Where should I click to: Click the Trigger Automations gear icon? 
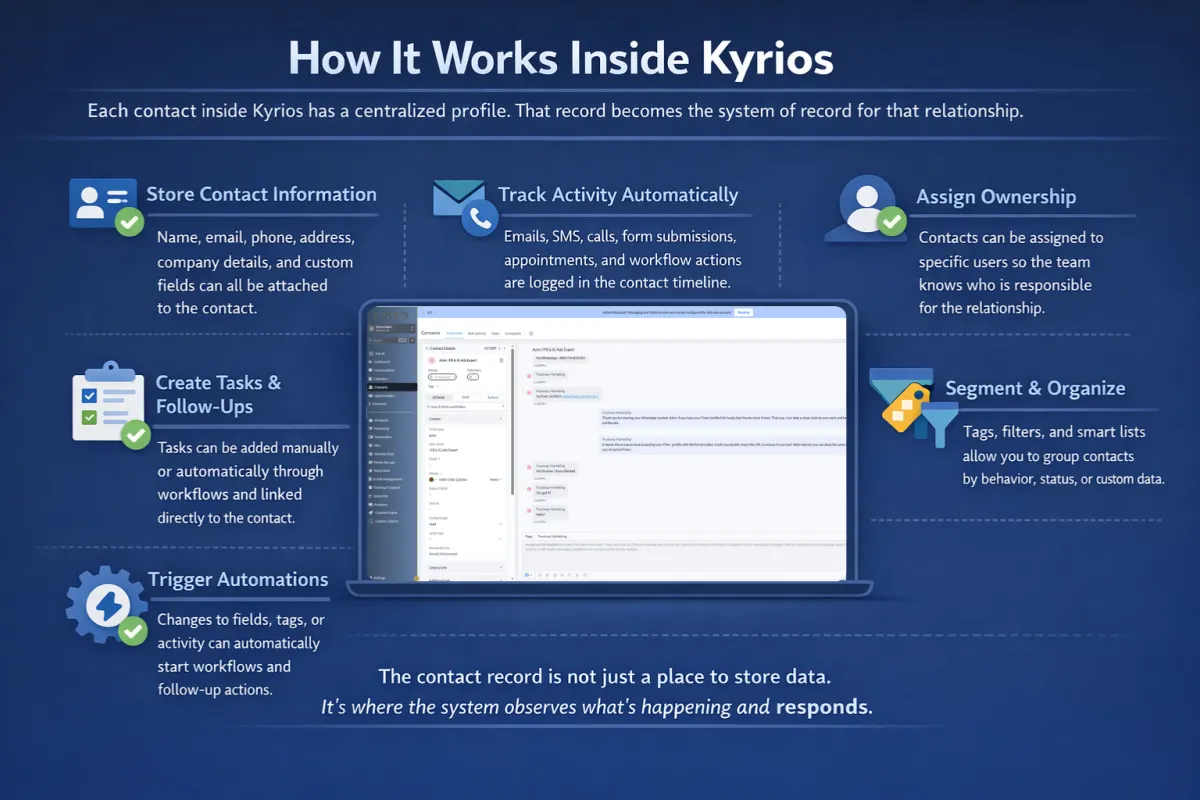click(106, 604)
